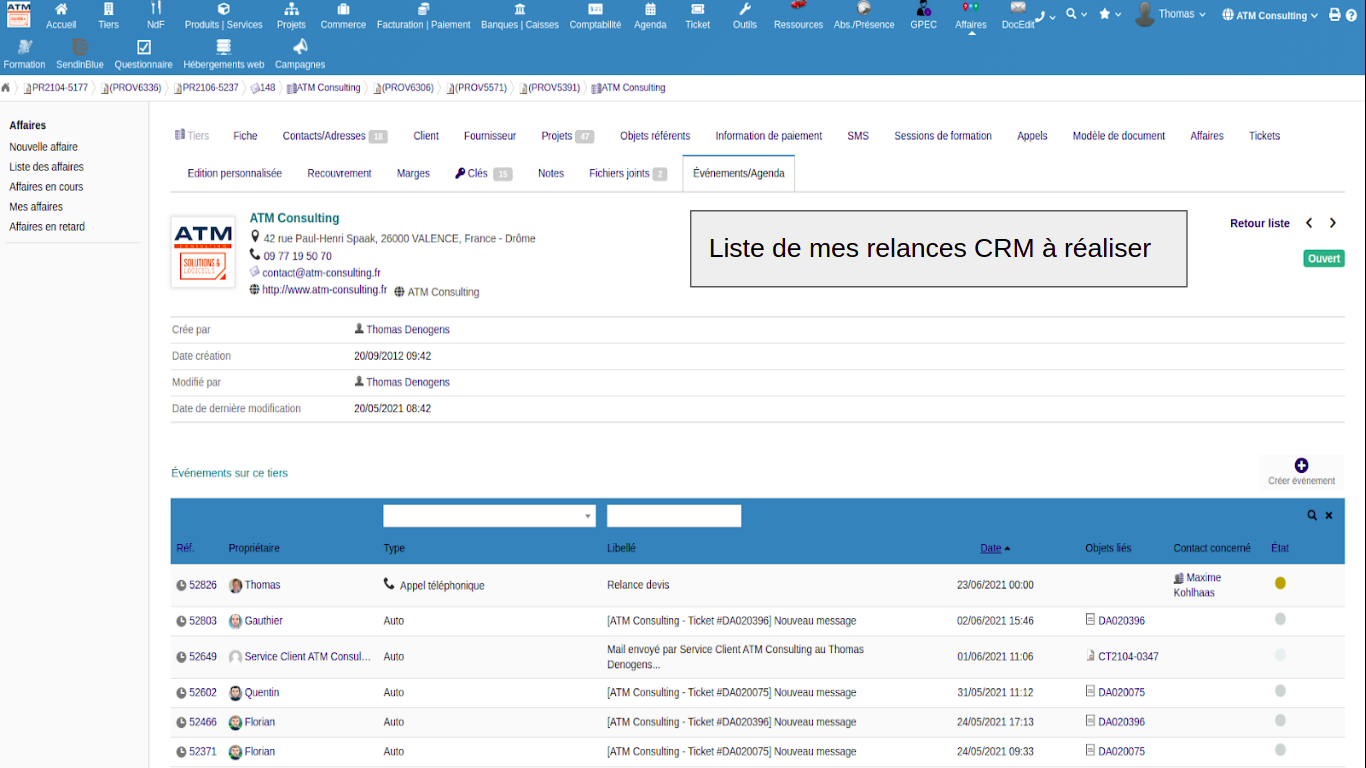Open the Facturation | Paiement icon

click(424, 9)
